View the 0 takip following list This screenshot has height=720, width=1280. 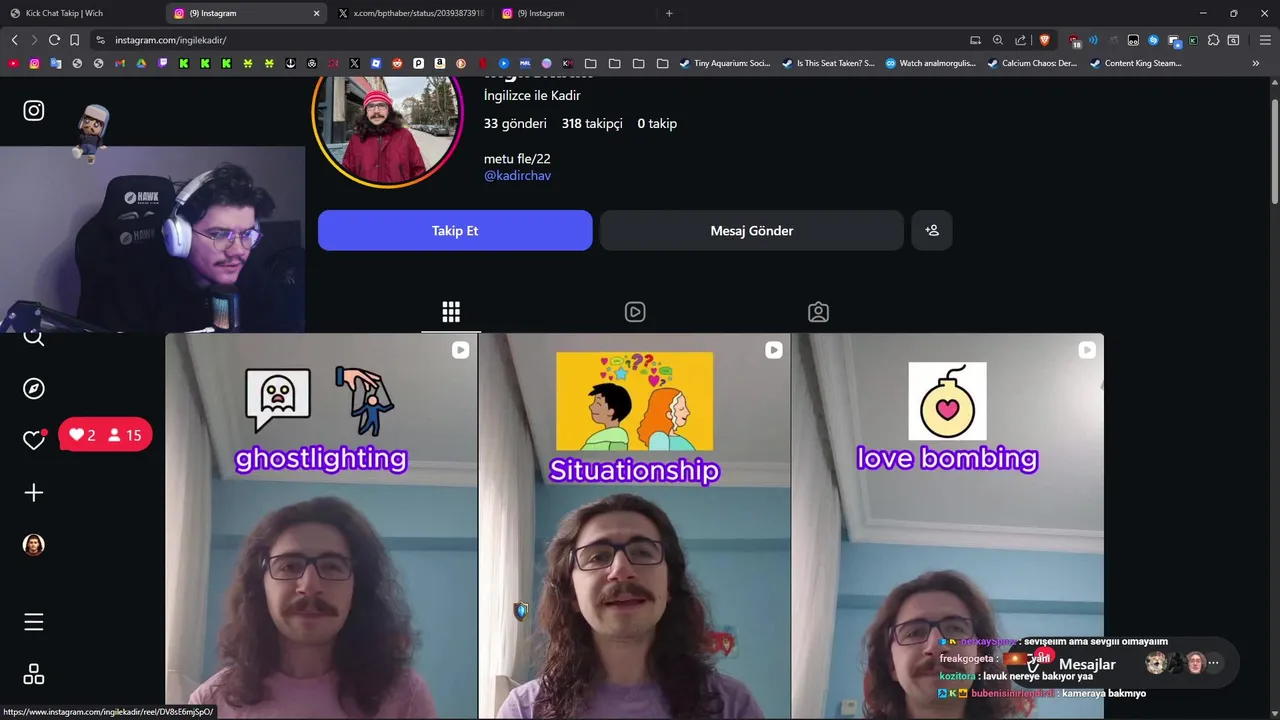657,123
